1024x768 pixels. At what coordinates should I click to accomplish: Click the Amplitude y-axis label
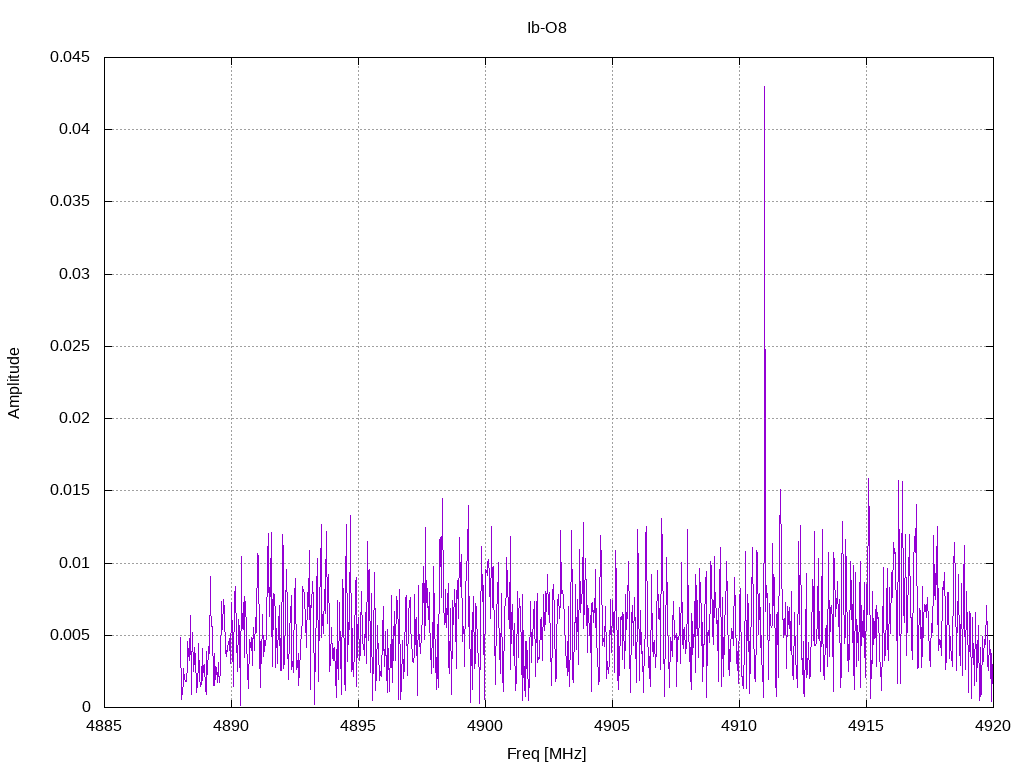[x=14, y=383]
